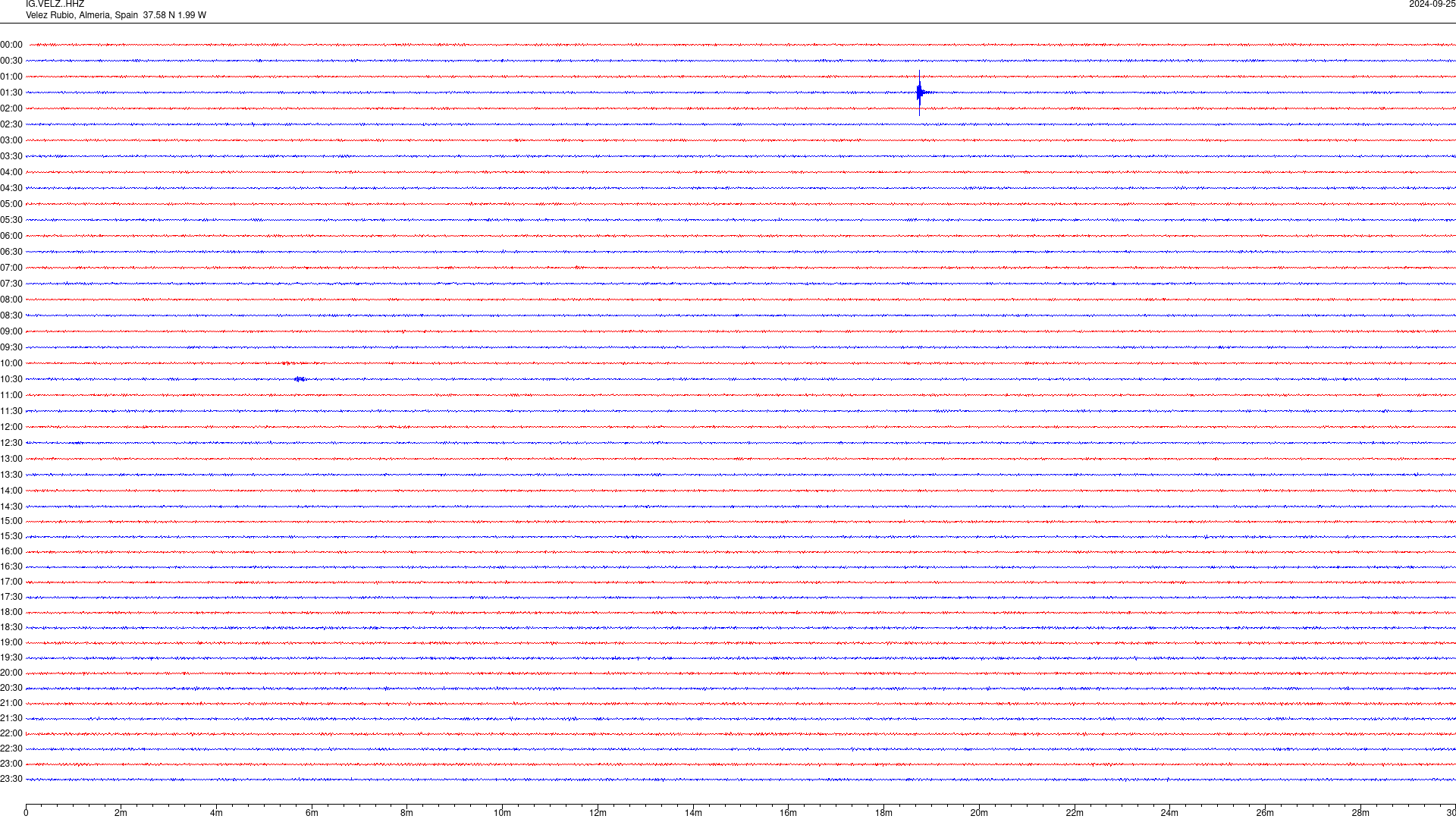The height and width of the screenshot is (819, 1456).
Task: Click the 6m tick on the time axis
Action: (x=312, y=813)
